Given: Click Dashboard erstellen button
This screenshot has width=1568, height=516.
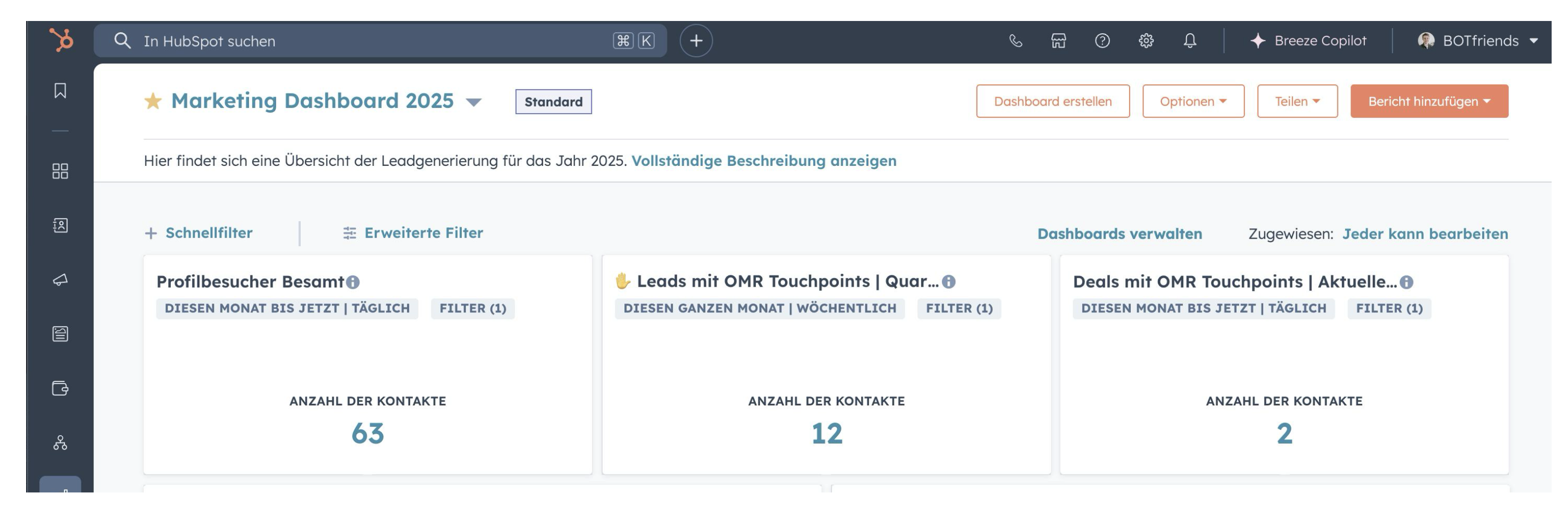Looking at the screenshot, I should [x=1052, y=101].
